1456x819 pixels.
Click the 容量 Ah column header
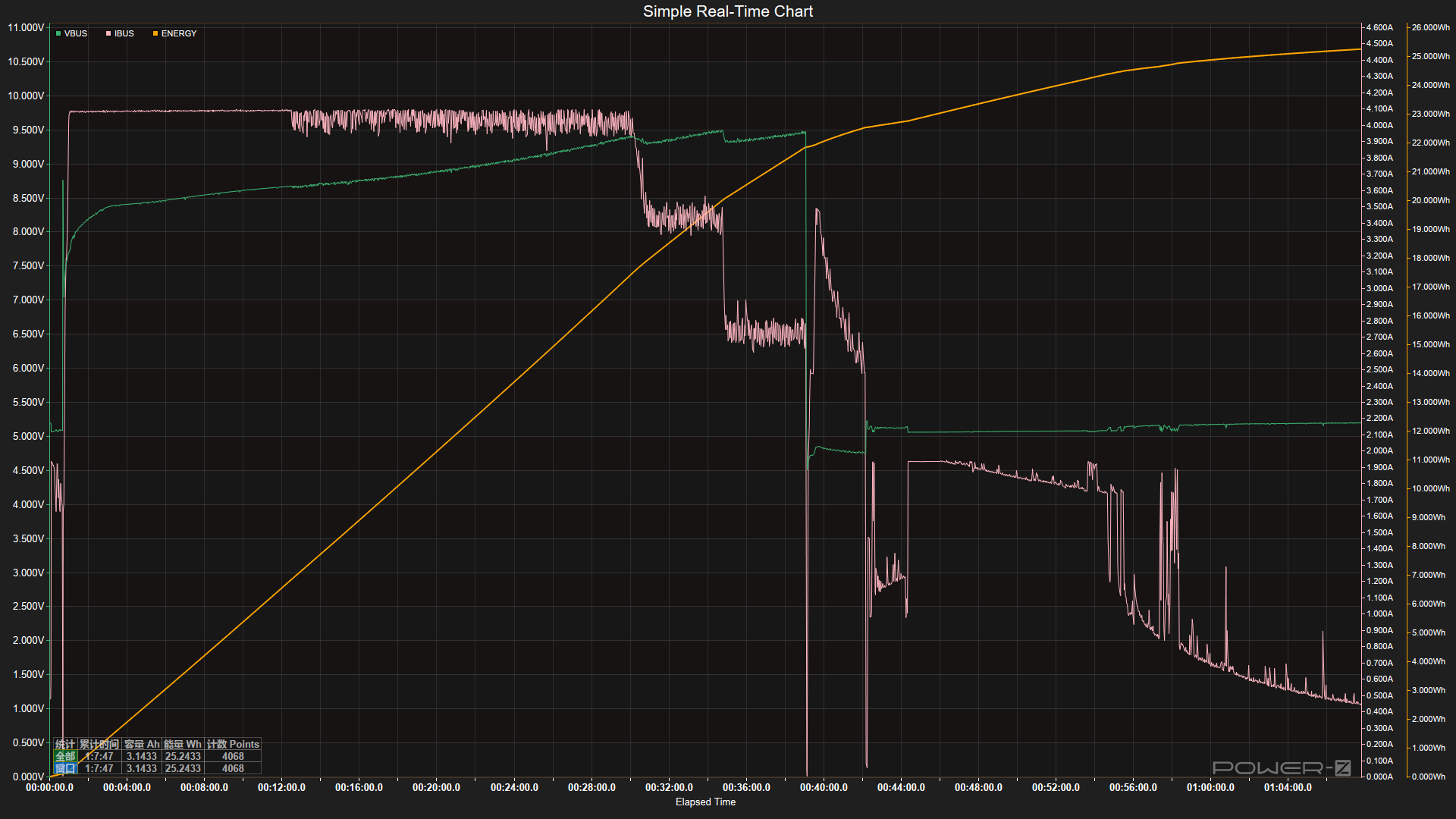142,744
